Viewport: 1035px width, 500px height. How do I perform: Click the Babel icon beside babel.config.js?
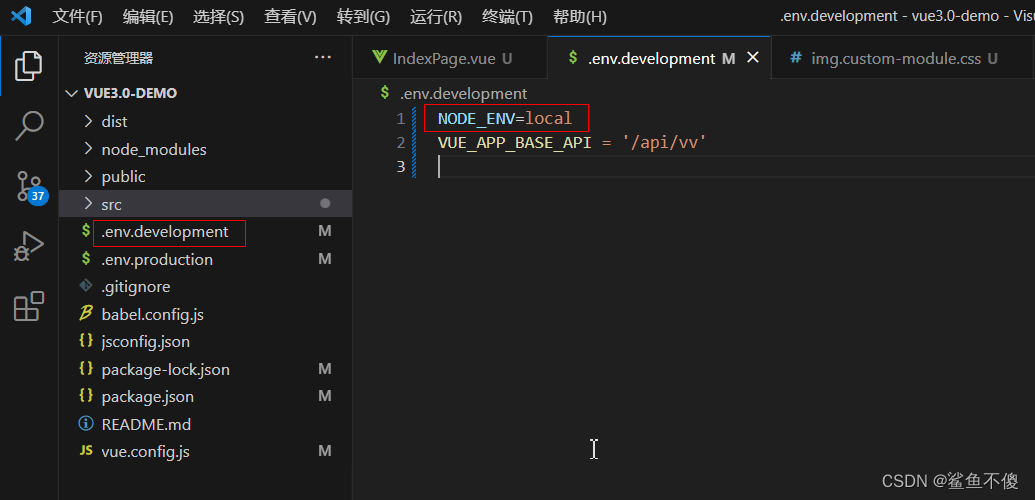[86, 314]
